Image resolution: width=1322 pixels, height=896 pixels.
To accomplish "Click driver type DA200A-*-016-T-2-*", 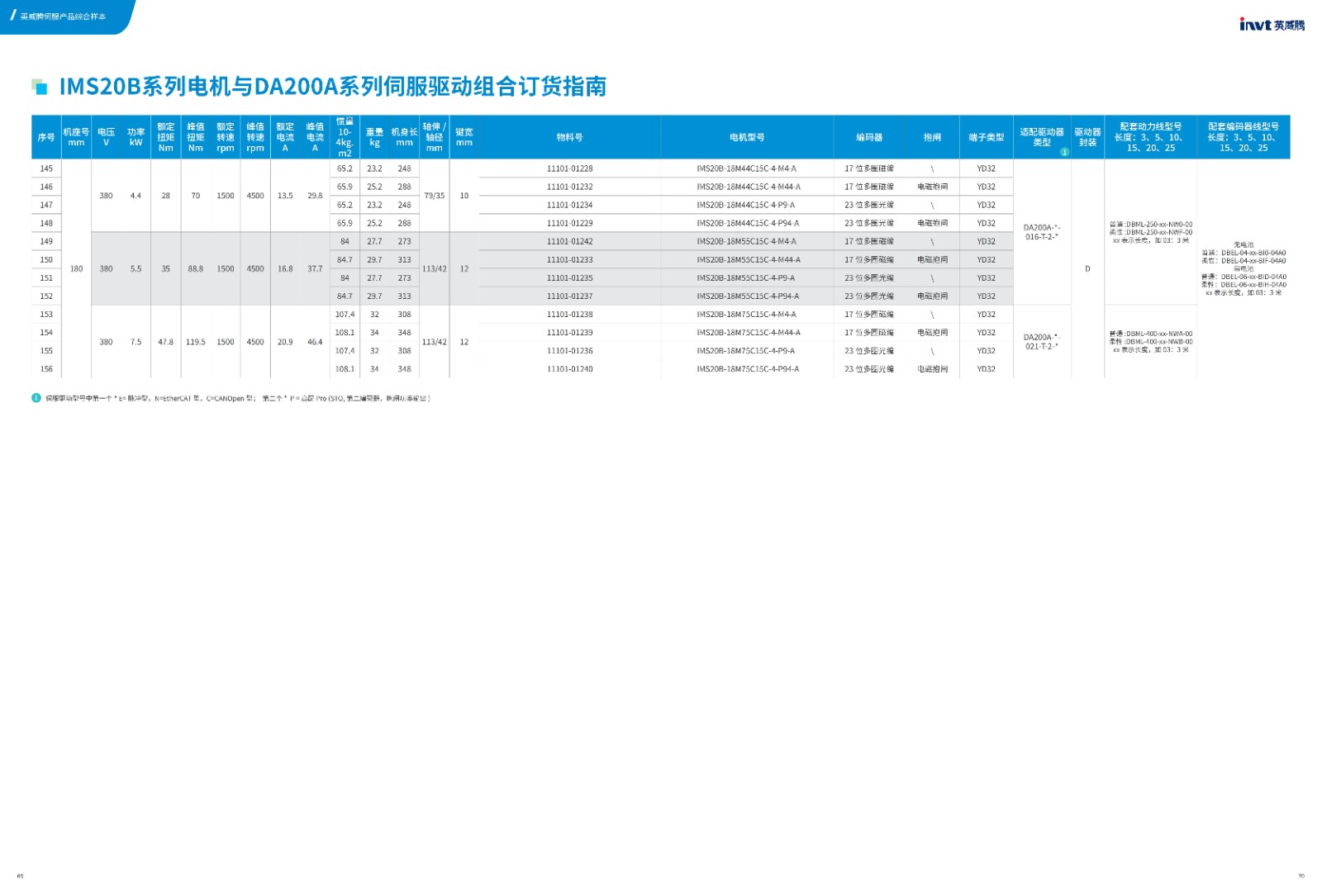I will [1042, 232].
